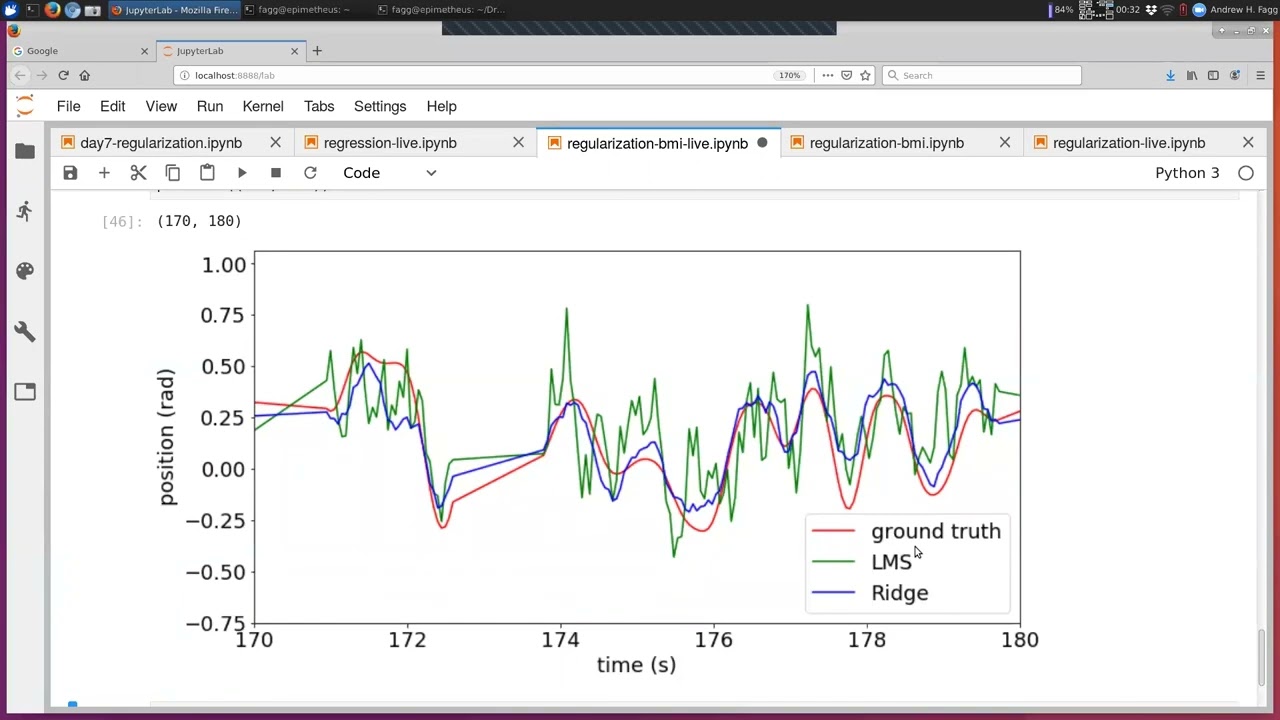Screen dimensions: 1280x720
Task: Open the command palette sidebar icon
Action: tap(25, 271)
